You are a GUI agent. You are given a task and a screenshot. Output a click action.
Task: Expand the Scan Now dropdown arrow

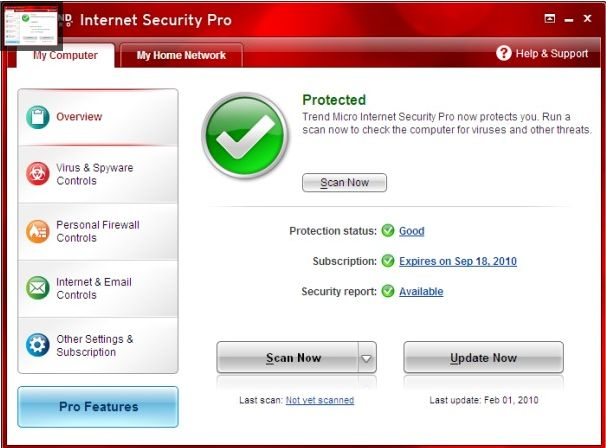(x=367, y=357)
